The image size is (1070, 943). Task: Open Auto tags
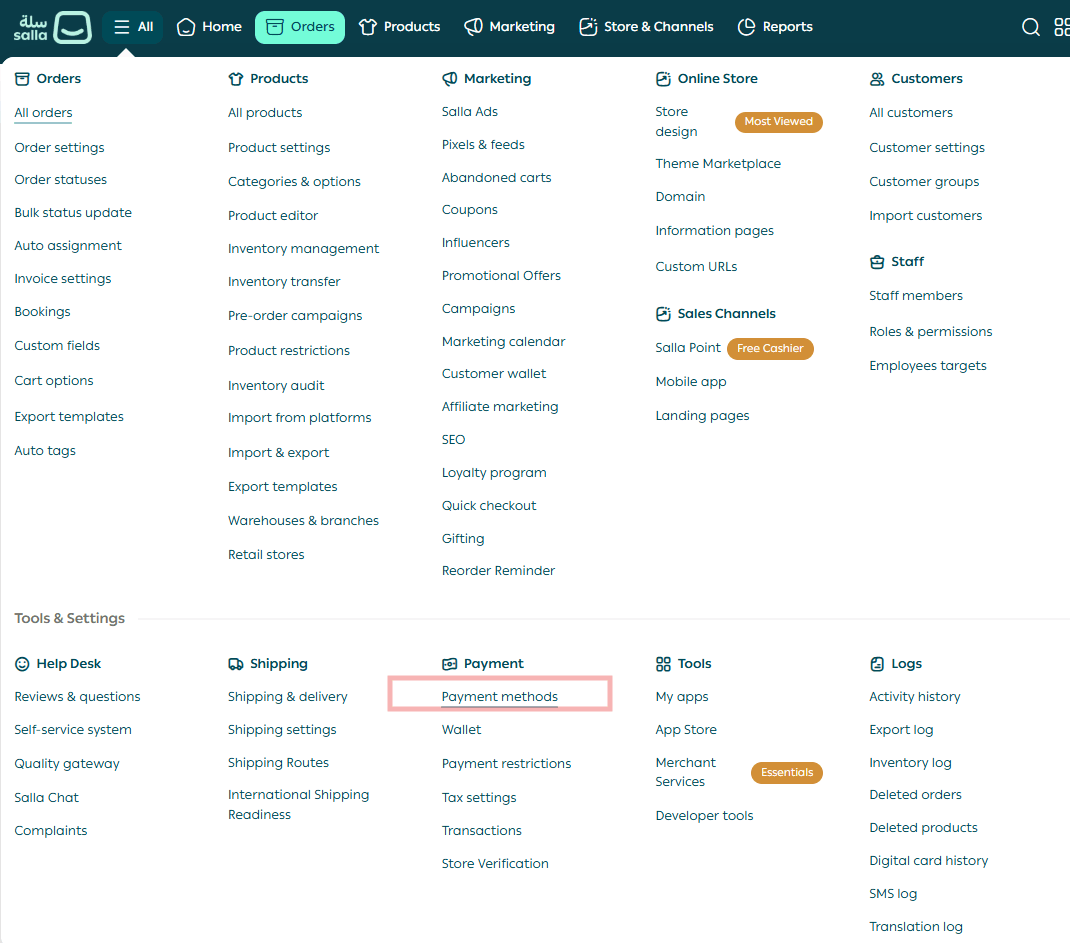click(x=45, y=450)
